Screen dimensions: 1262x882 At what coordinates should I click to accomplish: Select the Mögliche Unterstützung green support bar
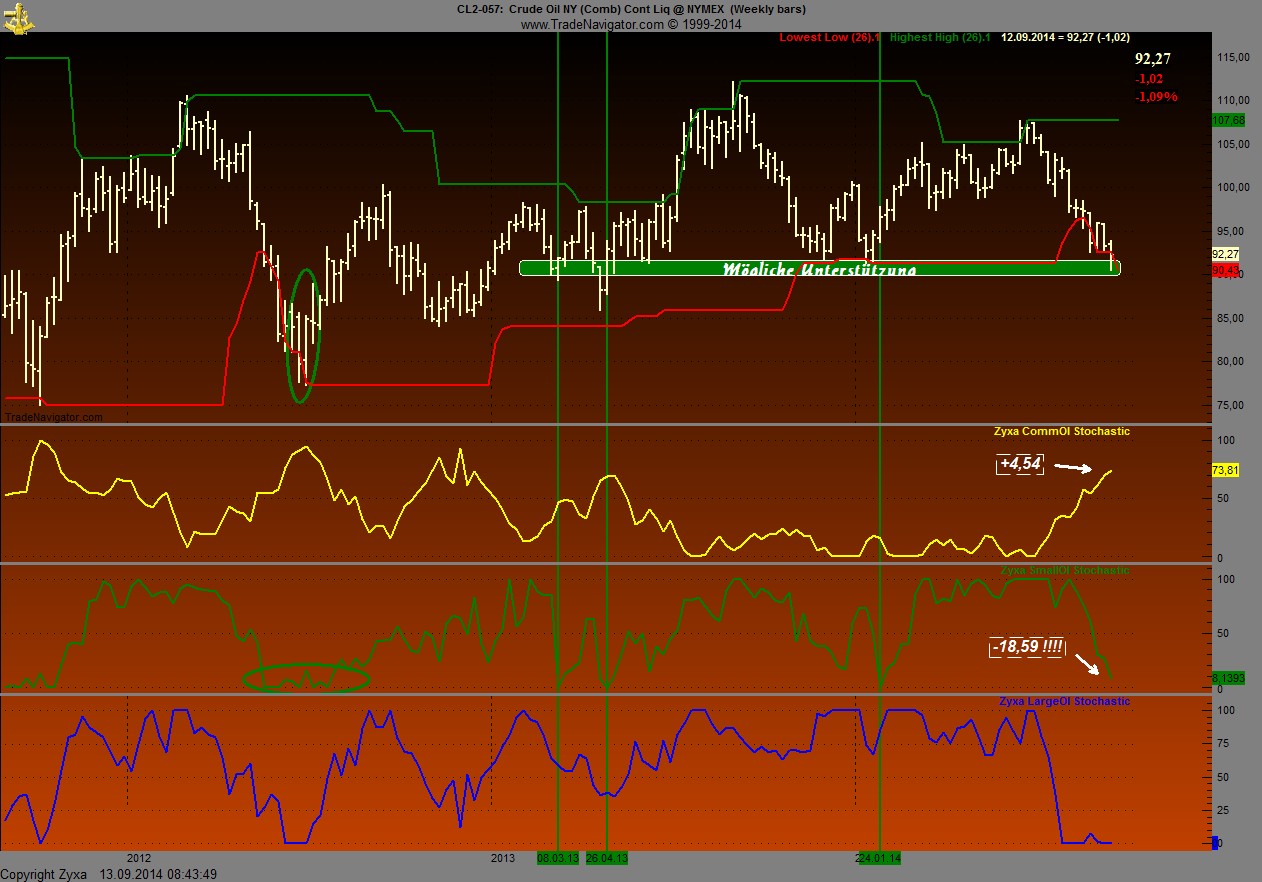pos(819,268)
